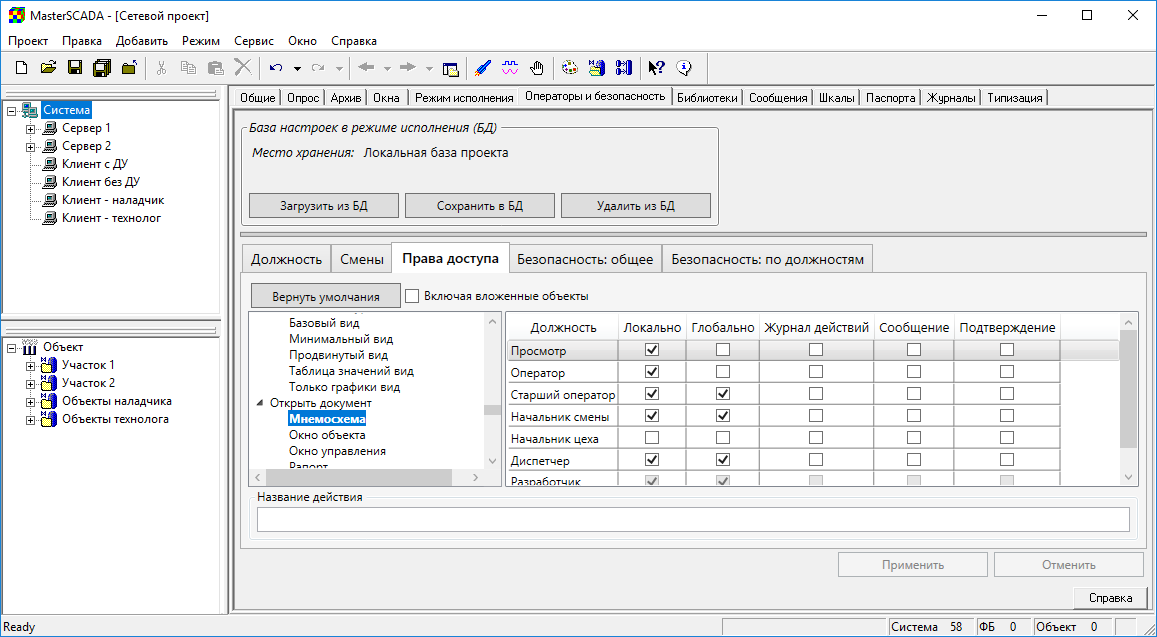Switch to the Сообщения tab
The image size is (1157, 637).
coord(778,97)
